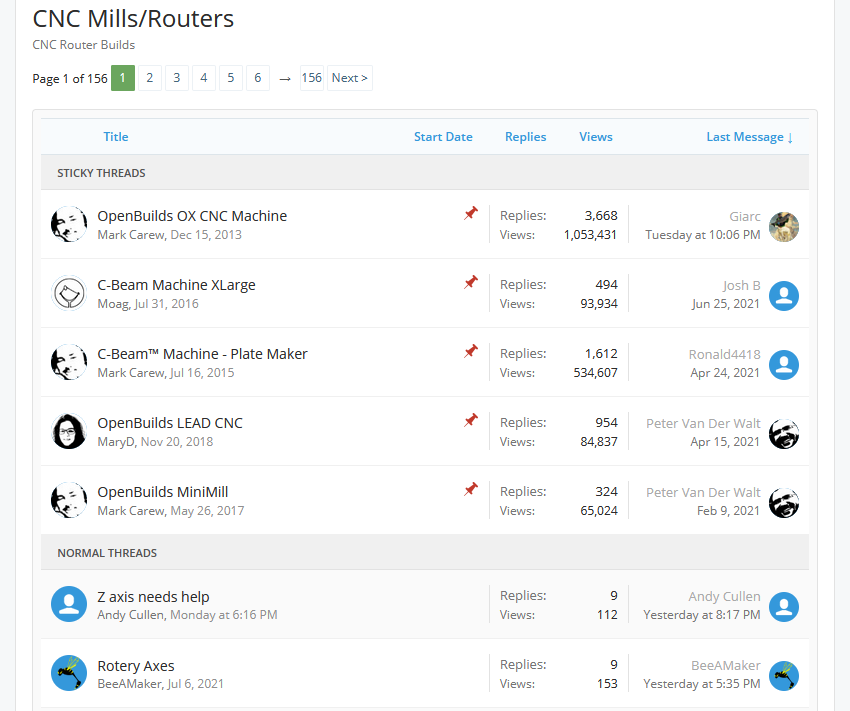This screenshot has width=850, height=711.
Task: Click BeeAMaker last poster name
Action: [x=725, y=665]
